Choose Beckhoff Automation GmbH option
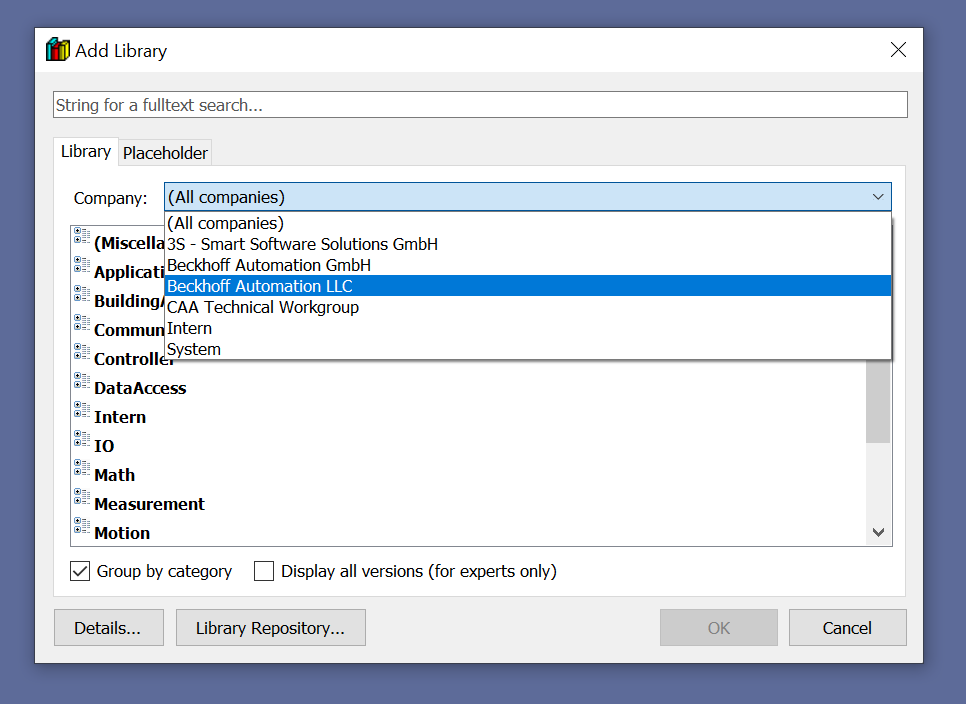This screenshot has width=966, height=704. pyautogui.click(x=528, y=265)
